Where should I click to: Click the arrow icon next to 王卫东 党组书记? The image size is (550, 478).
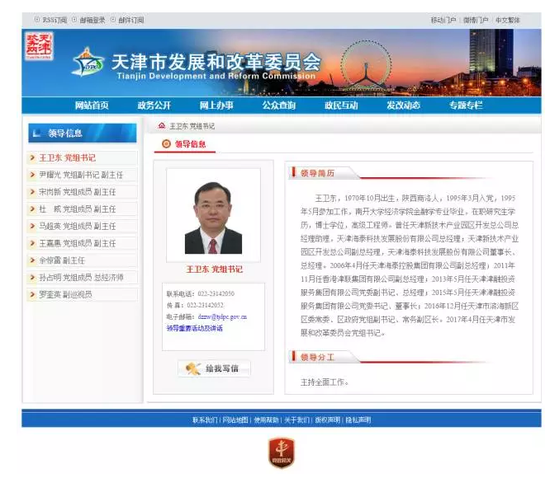coord(32,158)
